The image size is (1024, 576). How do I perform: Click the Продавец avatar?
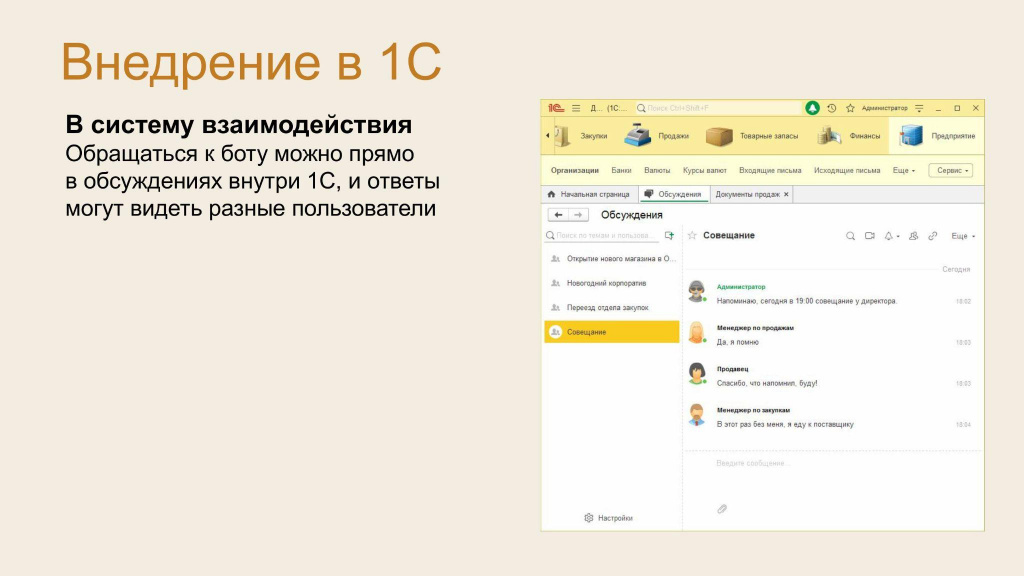pos(697,374)
